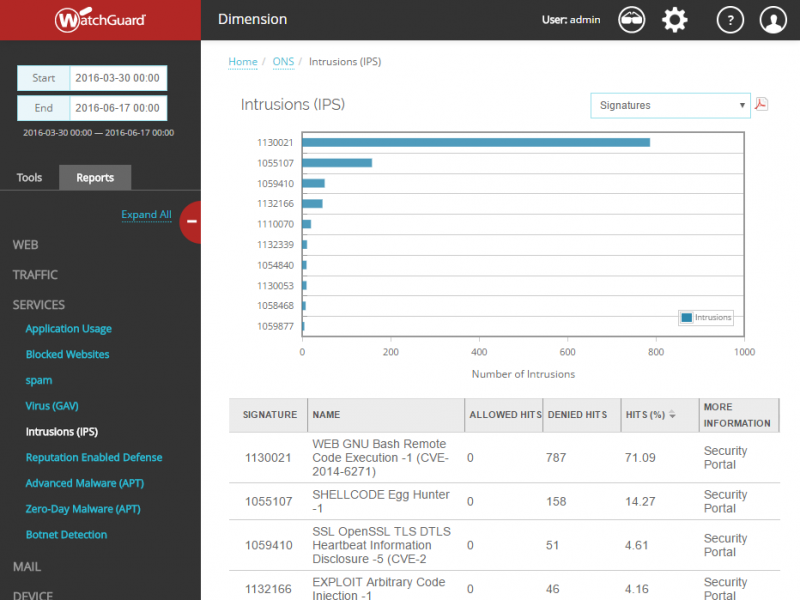800x600 pixels.
Task: Expand the WEB section in the sidebar
Action: [x=25, y=245]
